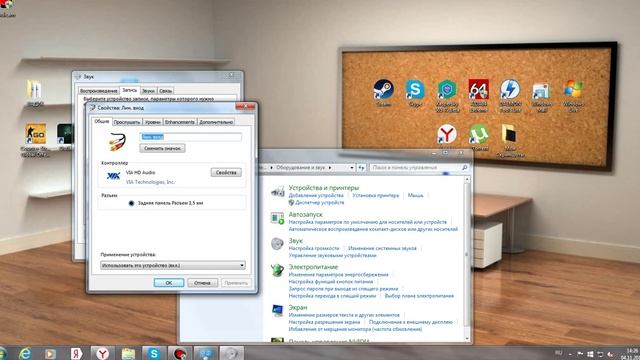Viewport: 640px width, 360px height.
Task: Open the DAEMON Tools desktop shortcut
Action: coord(510,89)
